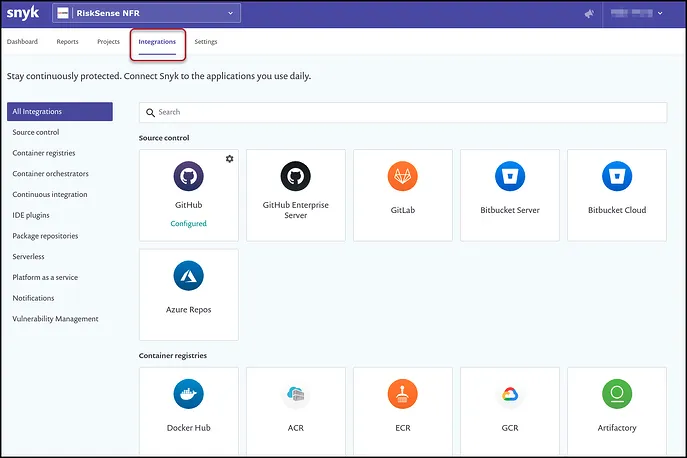Viewport: 687px width, 458px height.
Task: Click the Container registries section heading
Action: pyautogui.click(x=173, y=355)
